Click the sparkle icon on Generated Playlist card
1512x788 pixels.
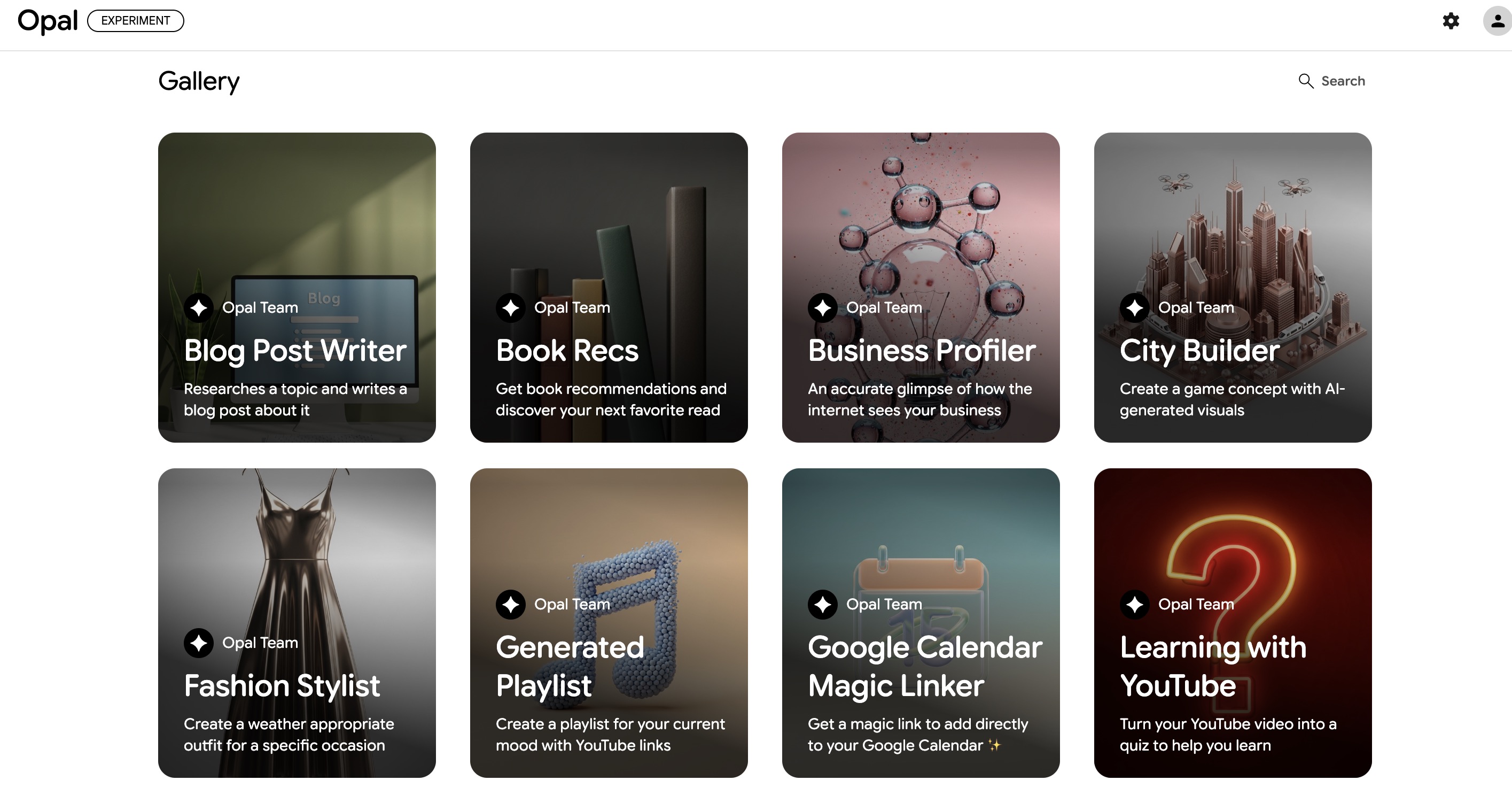[510, 604]
